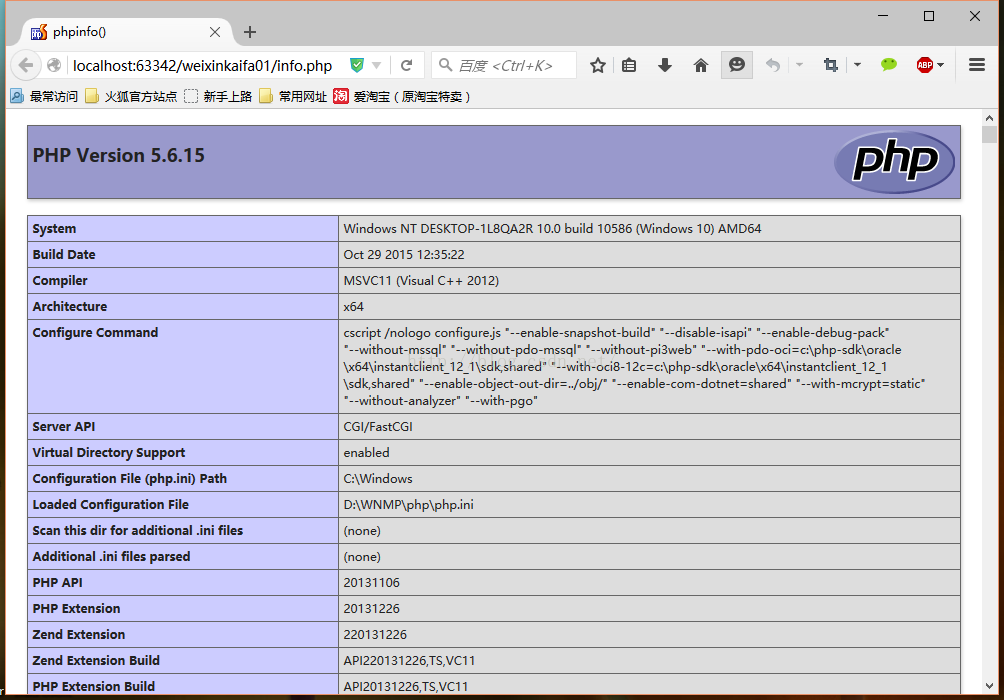
Task: Click the 'MSVC11 (Visual C++ 2012)' value
Action: [421, 281]
